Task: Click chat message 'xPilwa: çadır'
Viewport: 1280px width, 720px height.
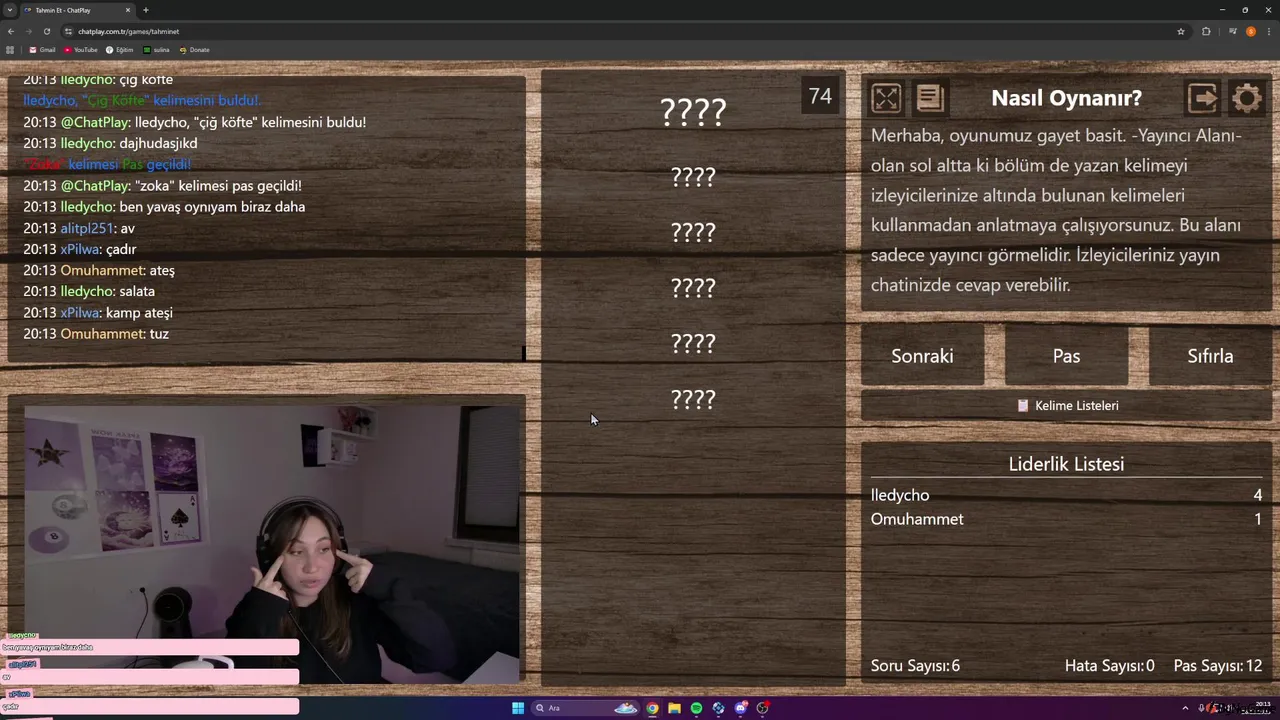Action: (x=80, y=249)
